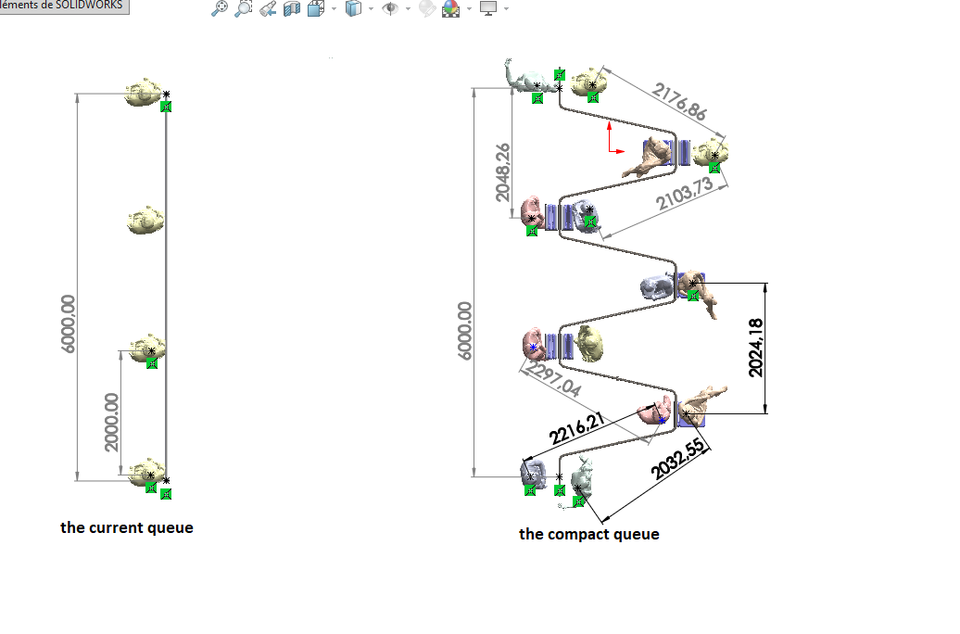Expand the View Orientation dropdown arrow
The image size is (960, 634).
point(333,10)
